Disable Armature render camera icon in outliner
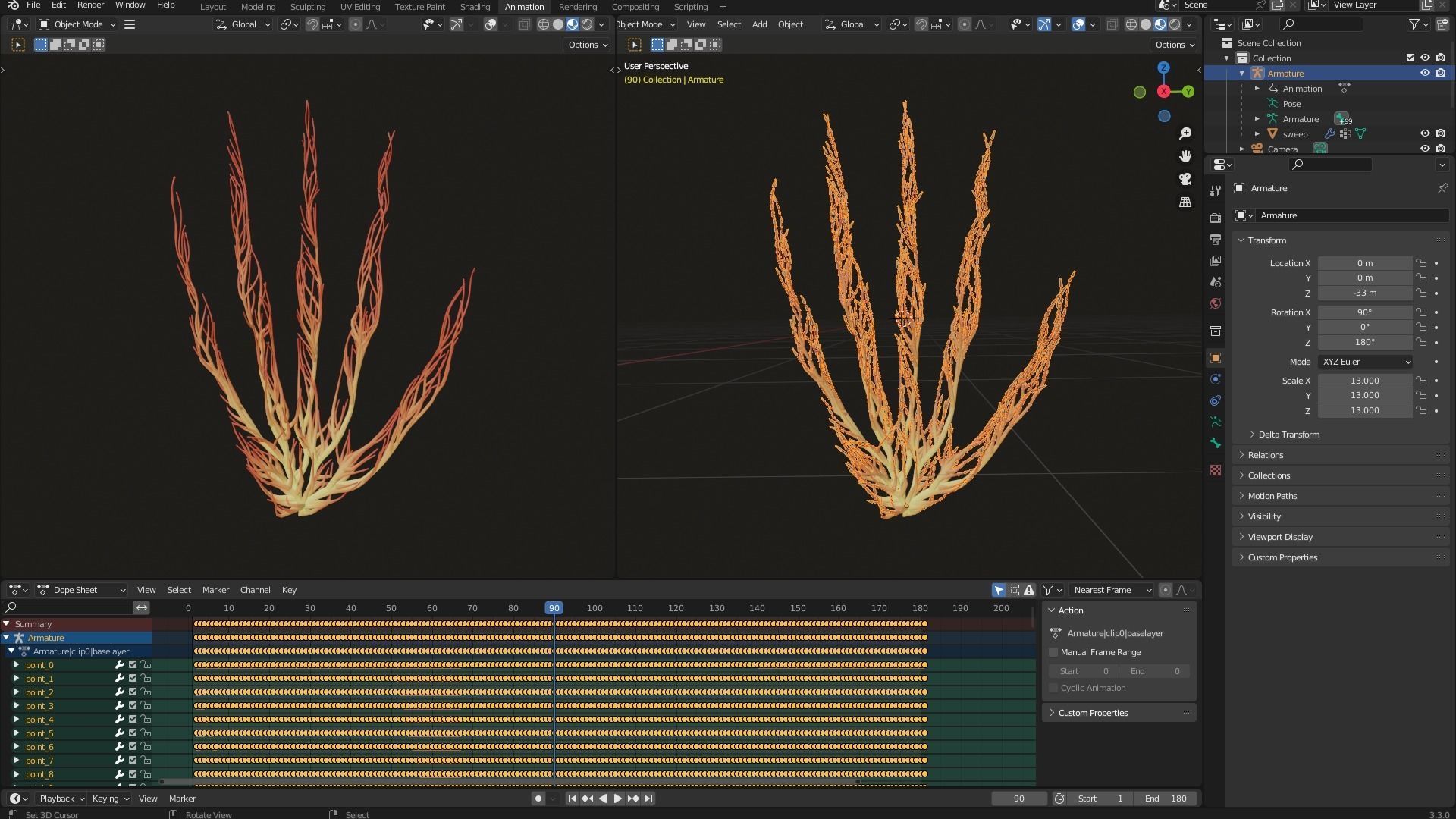1456x819 pixels. [x=1441, y=74]
